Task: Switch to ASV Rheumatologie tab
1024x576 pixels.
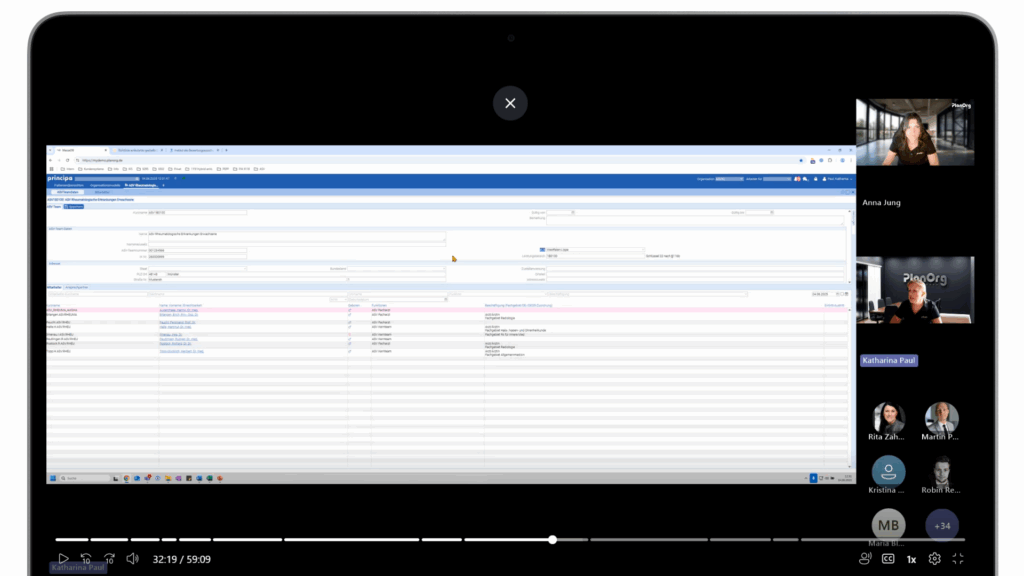Action: 142,185
